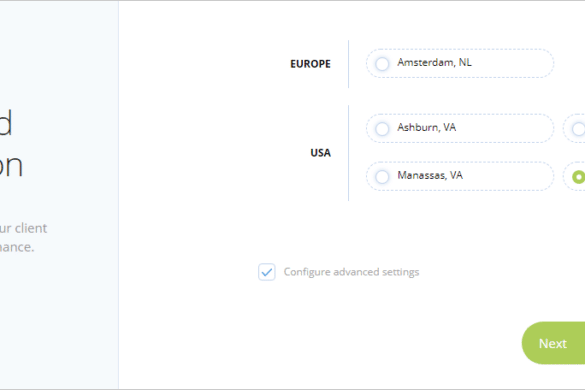Click empty space inside Ashburn option pill
585x390 pixels.
[x=506, y=128]
